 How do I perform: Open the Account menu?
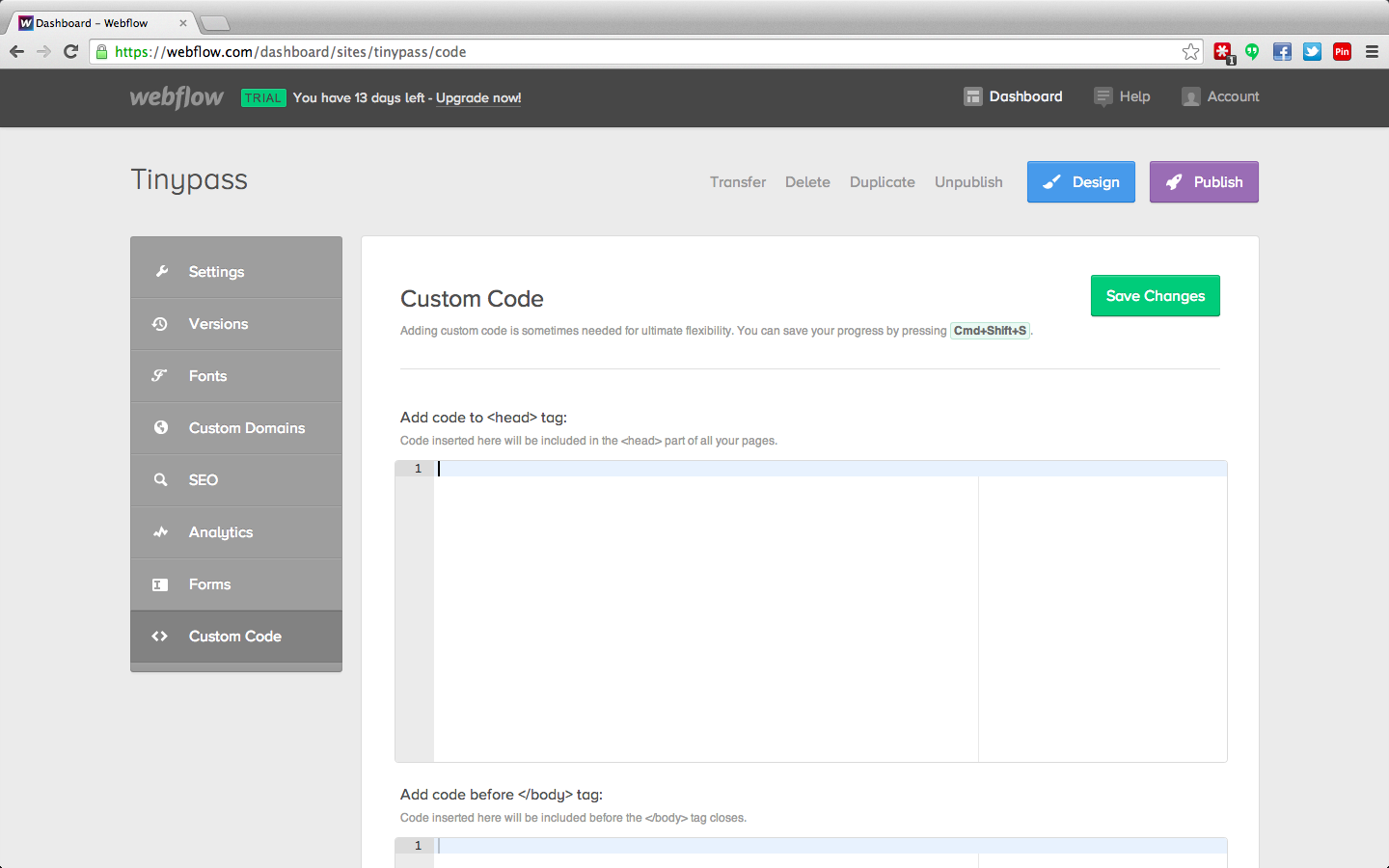(1221, 96)
